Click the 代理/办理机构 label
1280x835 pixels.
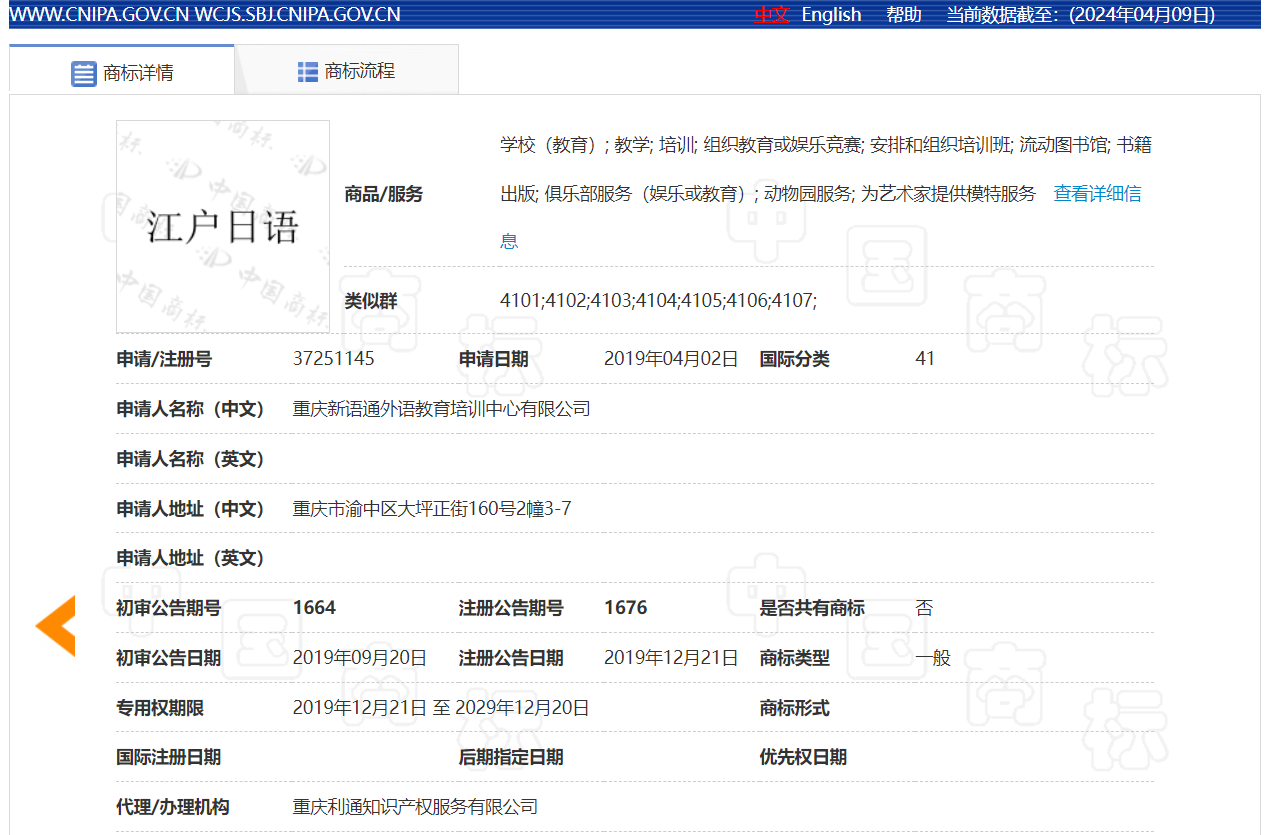(173, 807)
